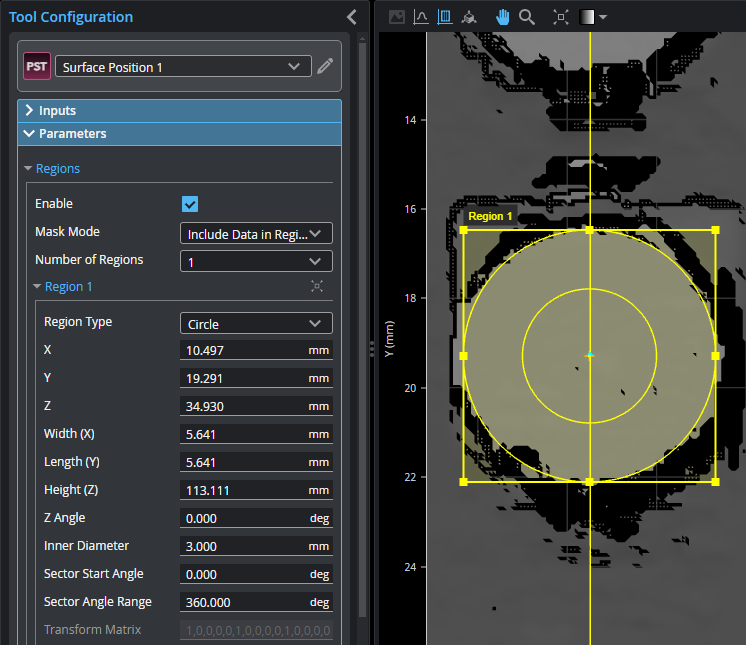Viewport: 746px width, 645px height.
Task: Open the Region Type Circle dropdown
Action: pyautogui.click(x=256, y=324)
